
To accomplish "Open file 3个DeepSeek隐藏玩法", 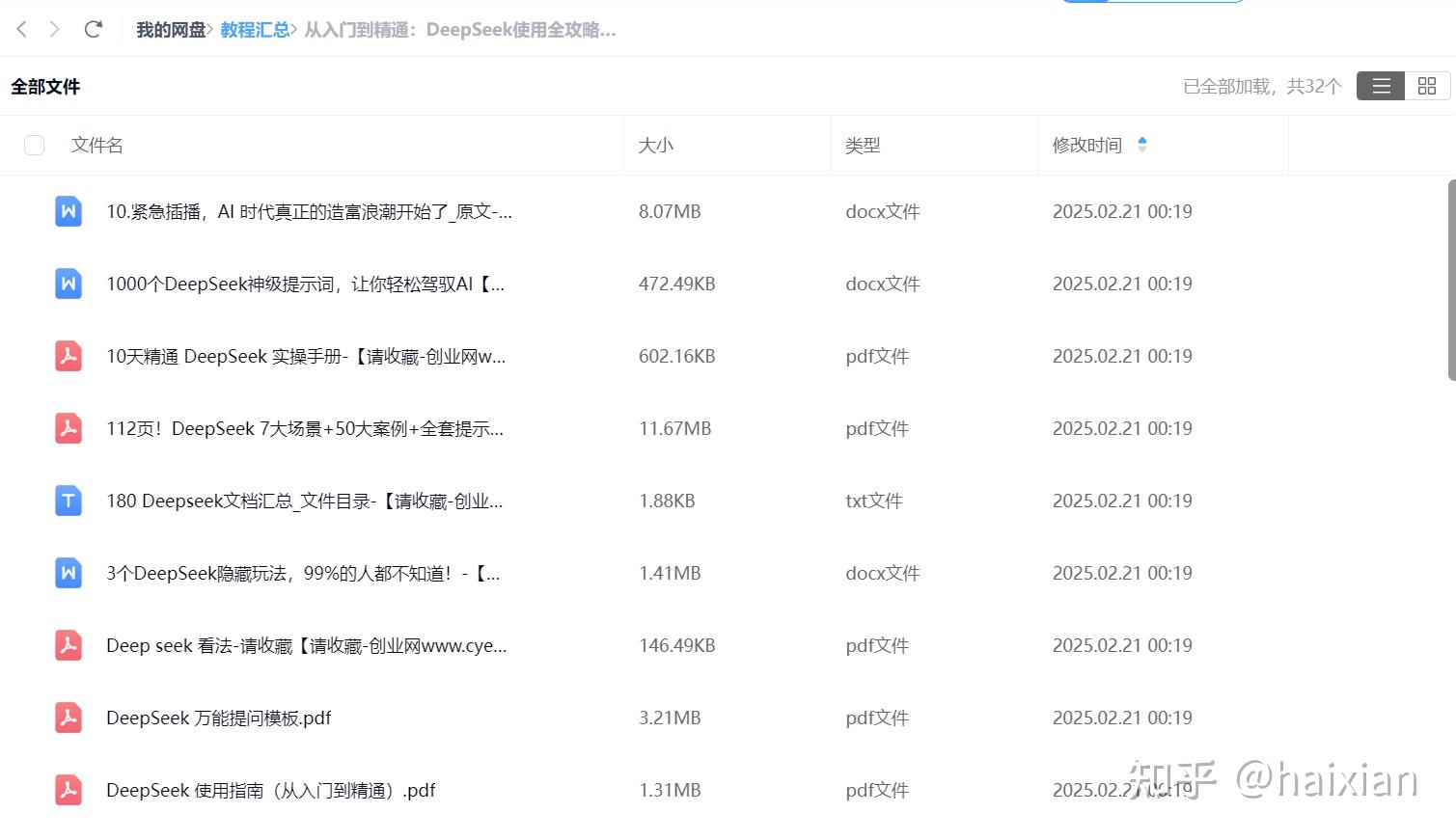I will 303,573.
